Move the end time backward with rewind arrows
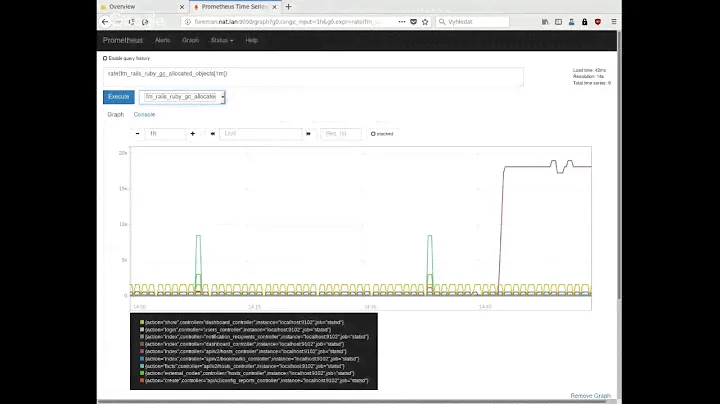Screen dimensions: 720x404 click(x=213, y=133)
